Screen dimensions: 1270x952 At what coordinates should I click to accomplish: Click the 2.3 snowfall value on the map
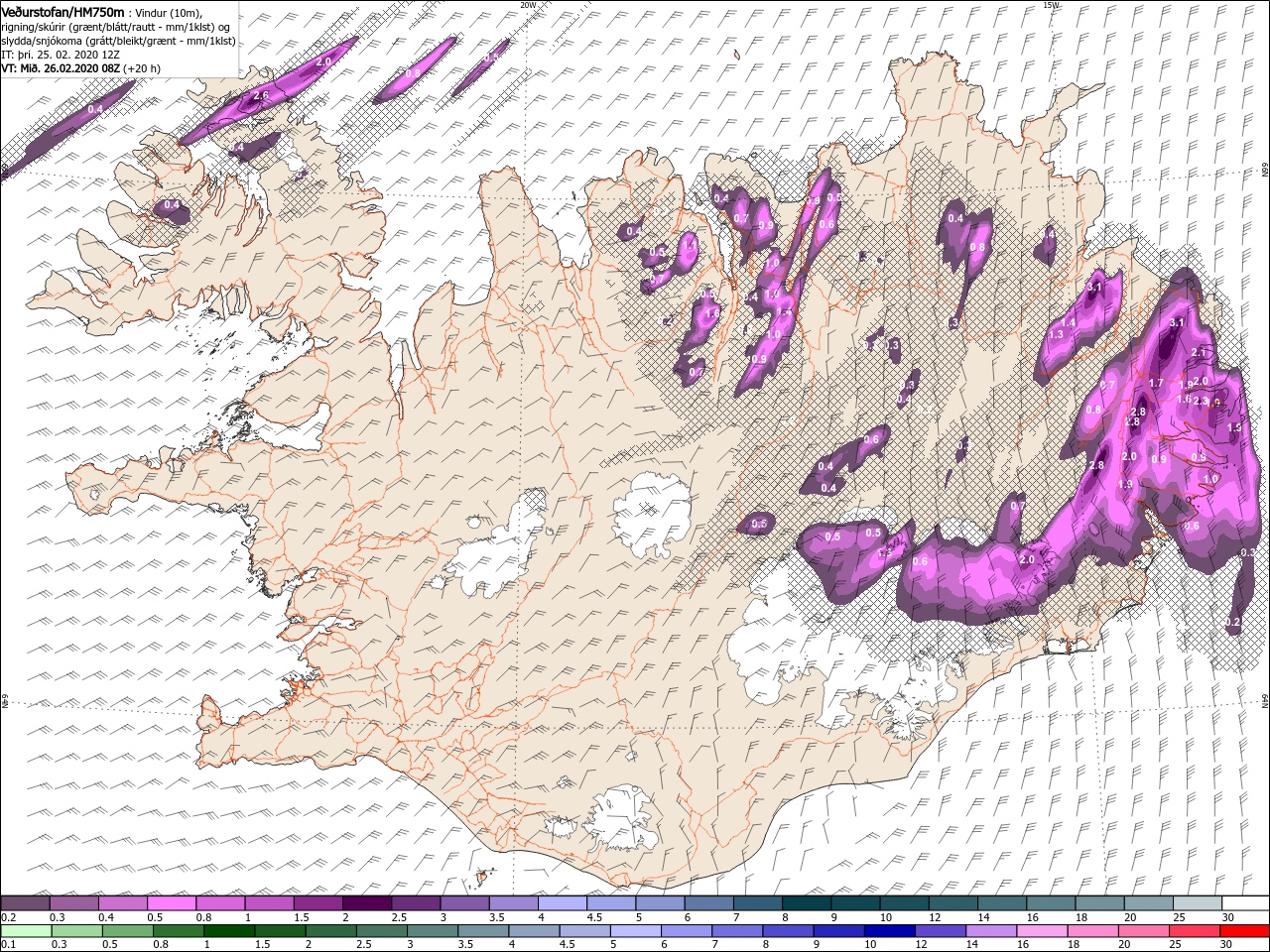(1202, 402)
